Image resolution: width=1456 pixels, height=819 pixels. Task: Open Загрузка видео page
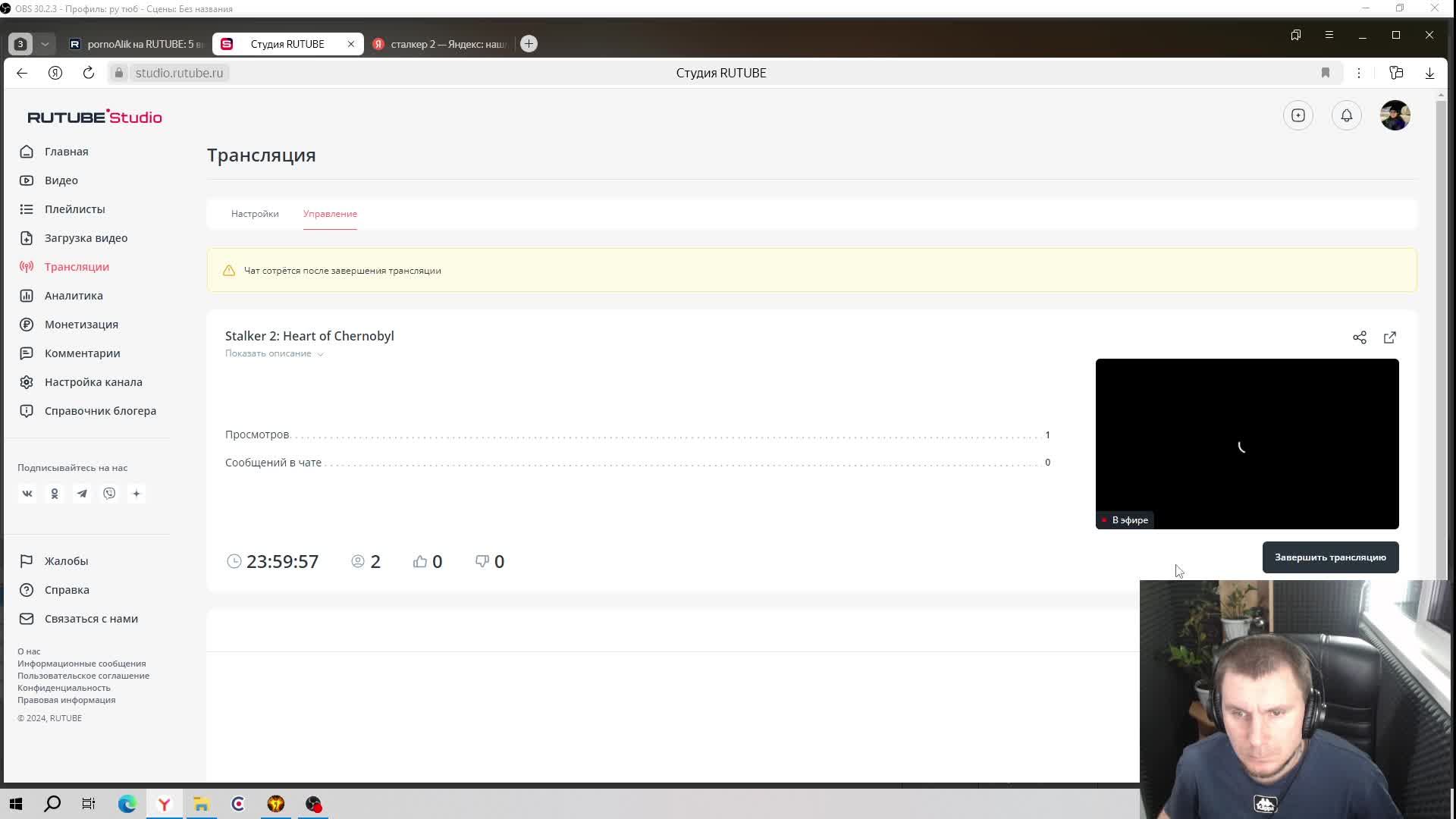(x=86, y=238)
